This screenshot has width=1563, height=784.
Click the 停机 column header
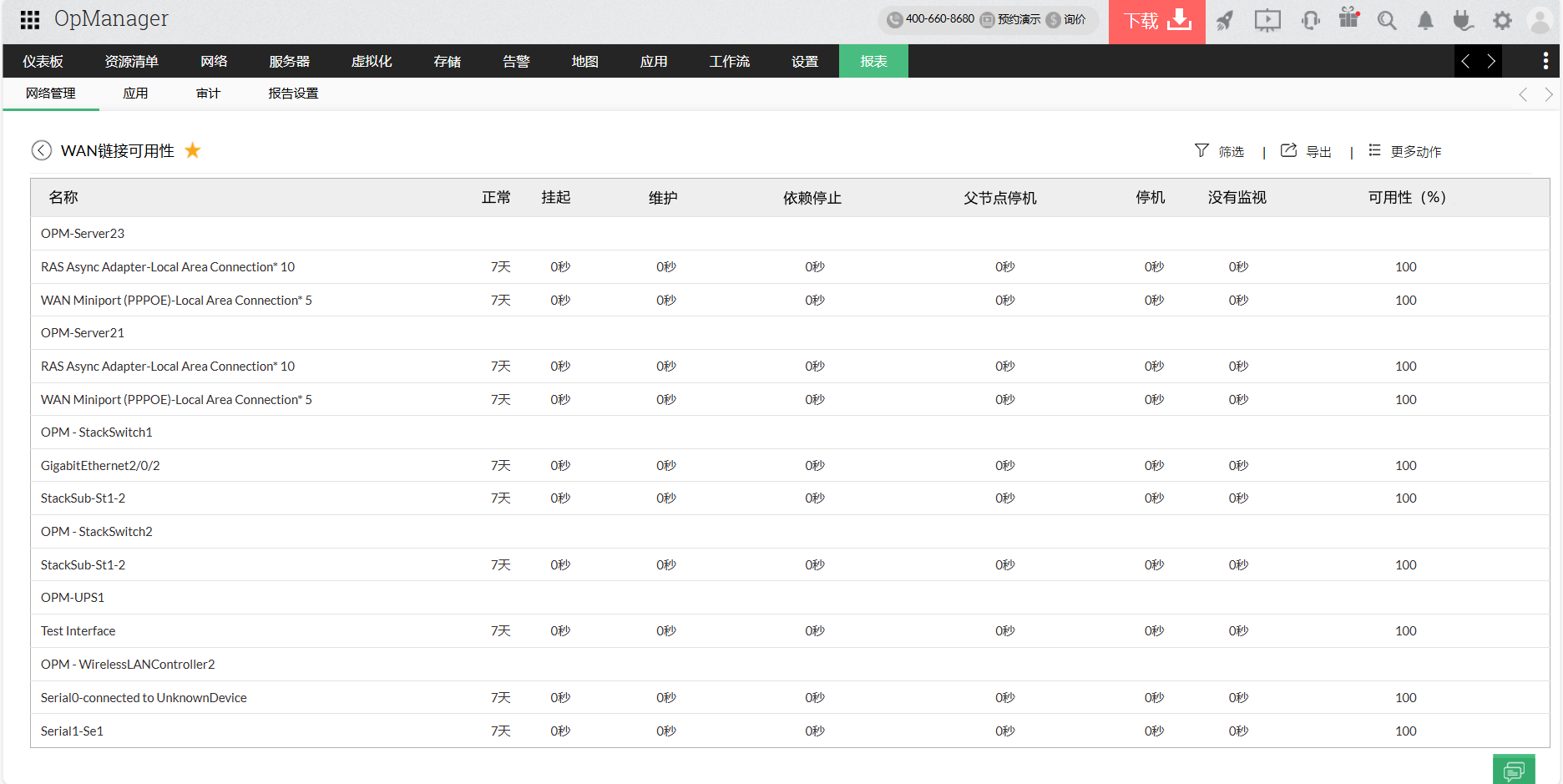point(1151,197)
